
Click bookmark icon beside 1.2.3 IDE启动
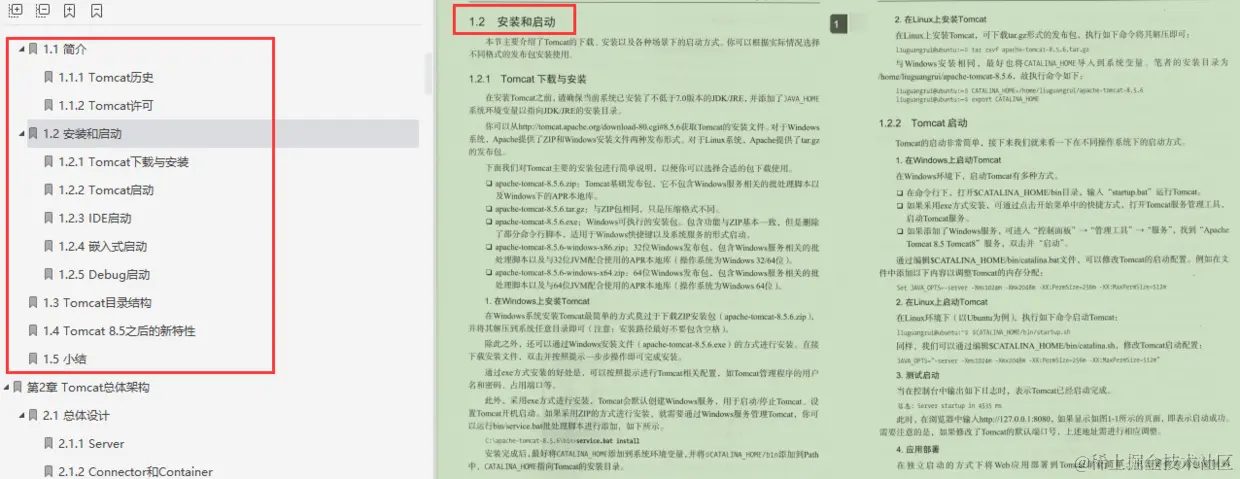pyautogui.click(x=48, y=218)
